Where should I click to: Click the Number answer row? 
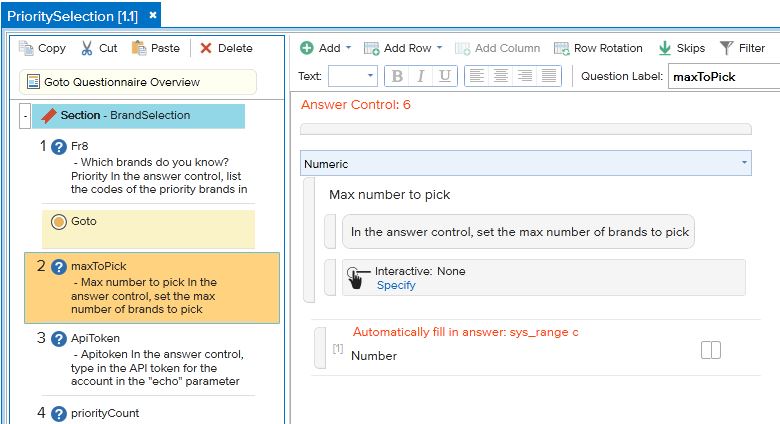click(x=374, y=356)
